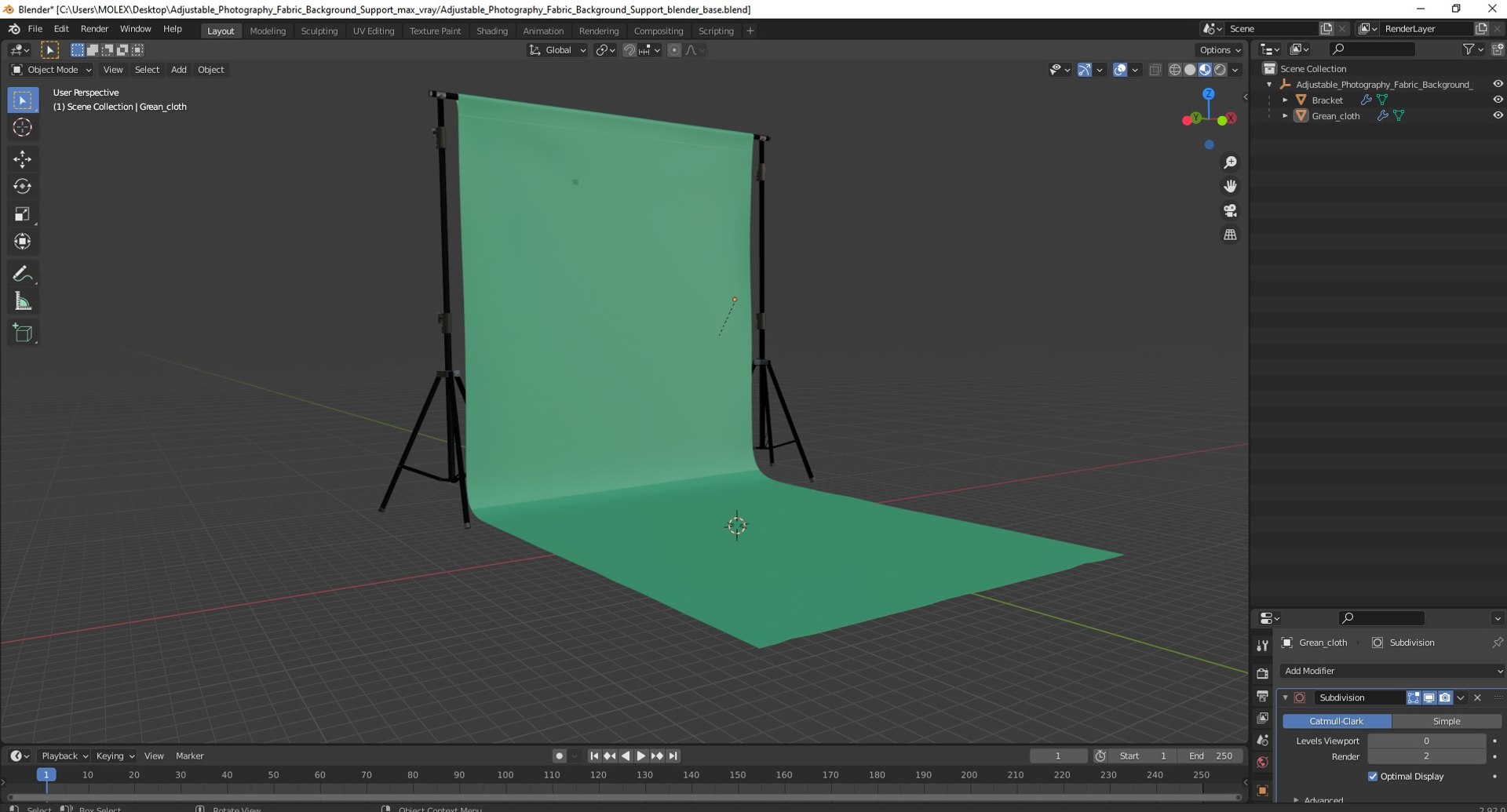Open the Tool properties tab icon

point(1262,646)
